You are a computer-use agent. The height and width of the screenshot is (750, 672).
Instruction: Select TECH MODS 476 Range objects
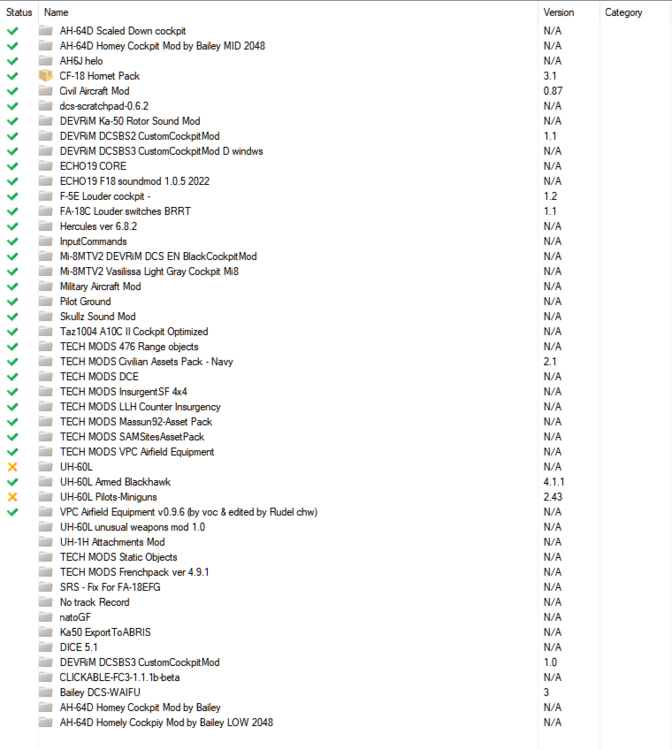(129, 347)
